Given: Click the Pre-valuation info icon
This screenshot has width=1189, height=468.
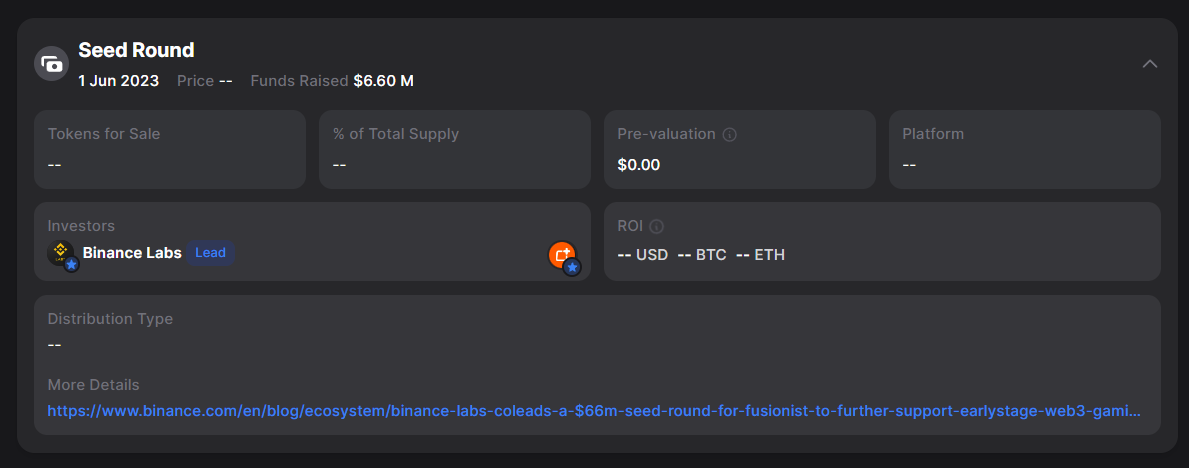Looking at the screenshot, I should tap(730, 134).
